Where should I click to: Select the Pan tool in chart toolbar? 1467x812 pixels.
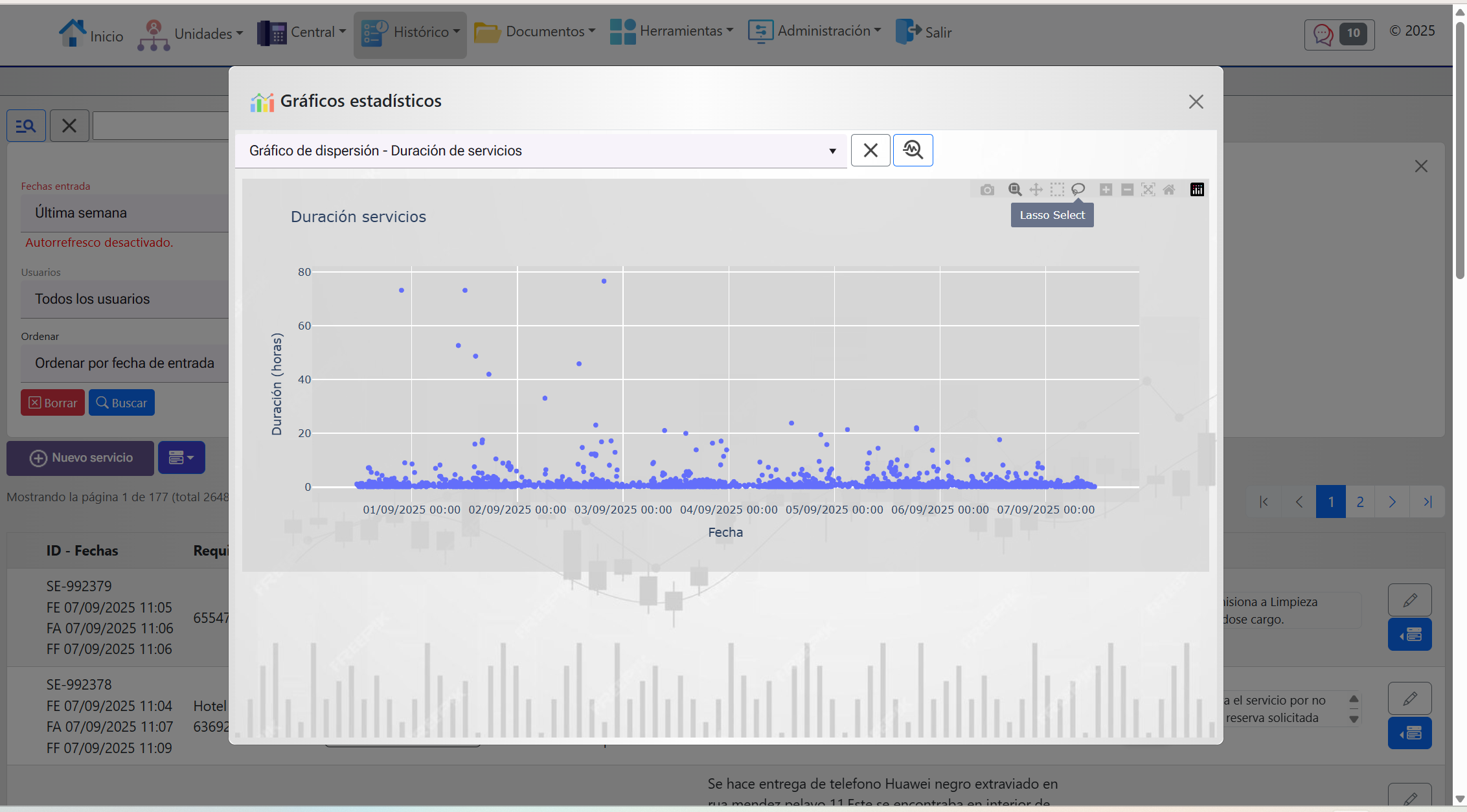click(1036, 190)
